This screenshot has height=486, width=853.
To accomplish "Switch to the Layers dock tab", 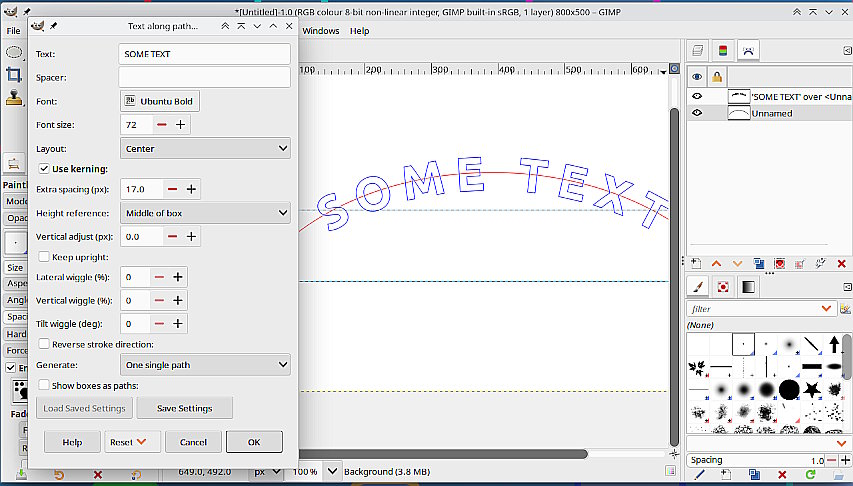I will pyautogui.click(x=697, y=51).
